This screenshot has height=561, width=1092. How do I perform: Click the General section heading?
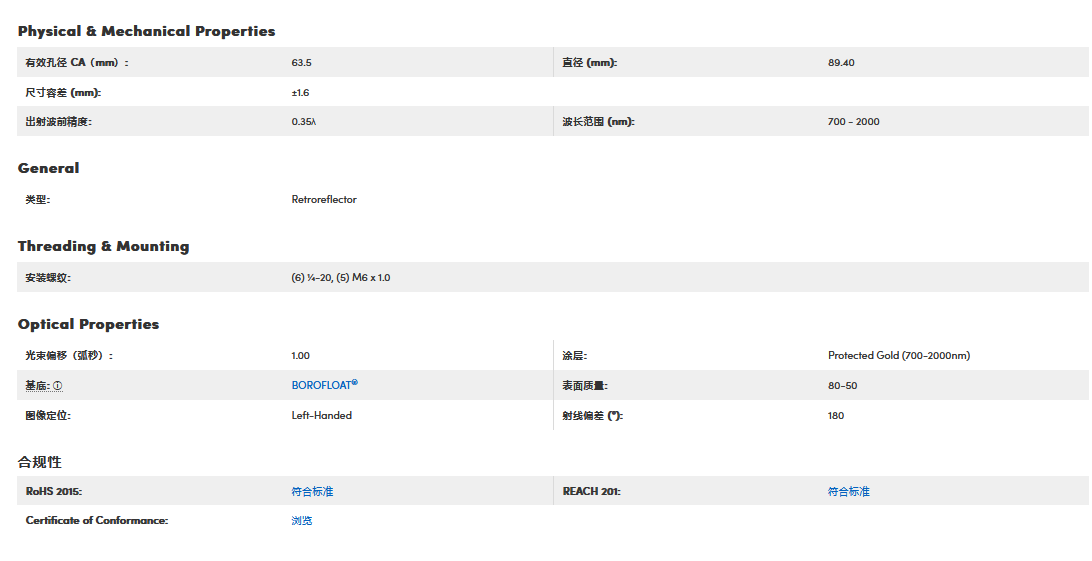click(48, 168)
